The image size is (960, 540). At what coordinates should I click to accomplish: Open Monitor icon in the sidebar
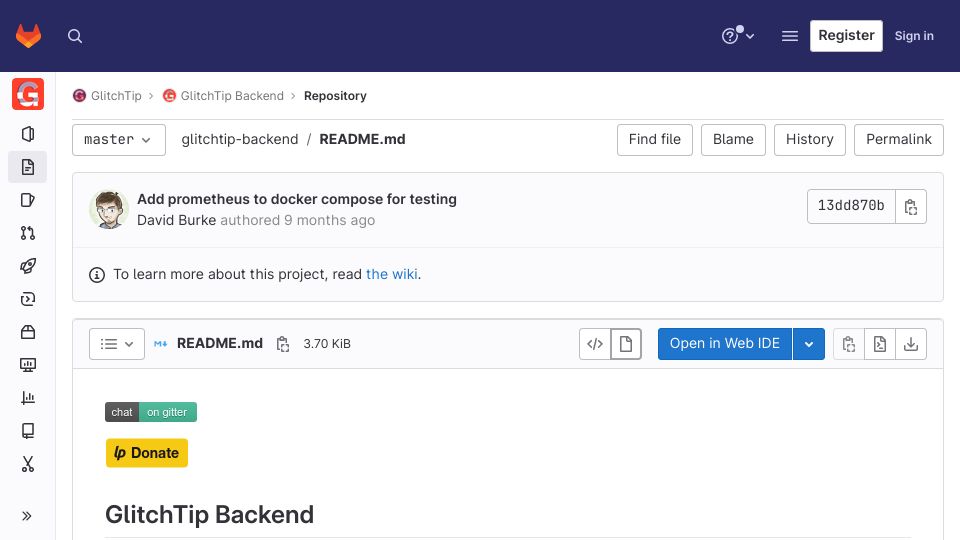click(28, 366)
